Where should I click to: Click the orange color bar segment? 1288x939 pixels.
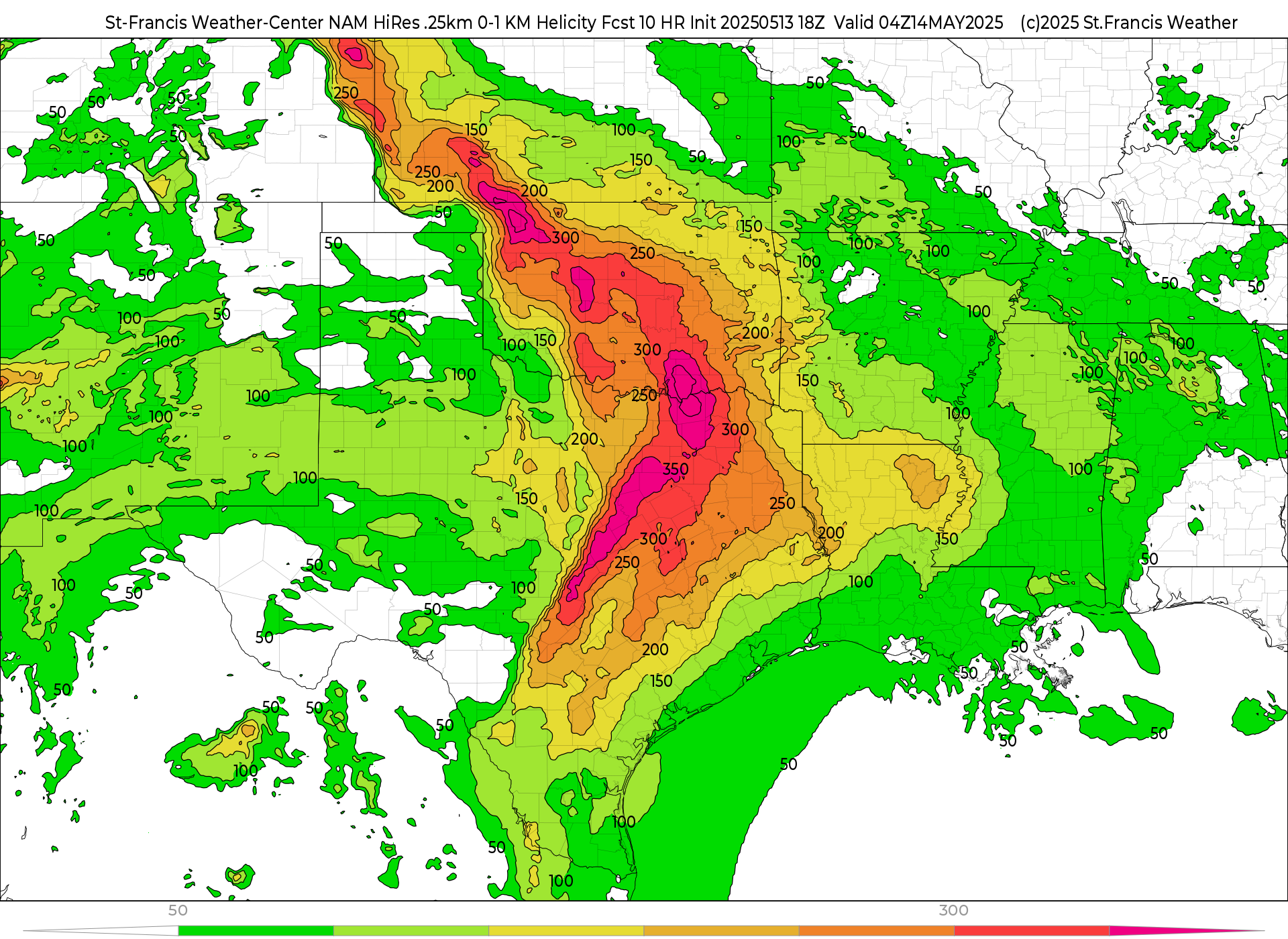coord(876,931)
